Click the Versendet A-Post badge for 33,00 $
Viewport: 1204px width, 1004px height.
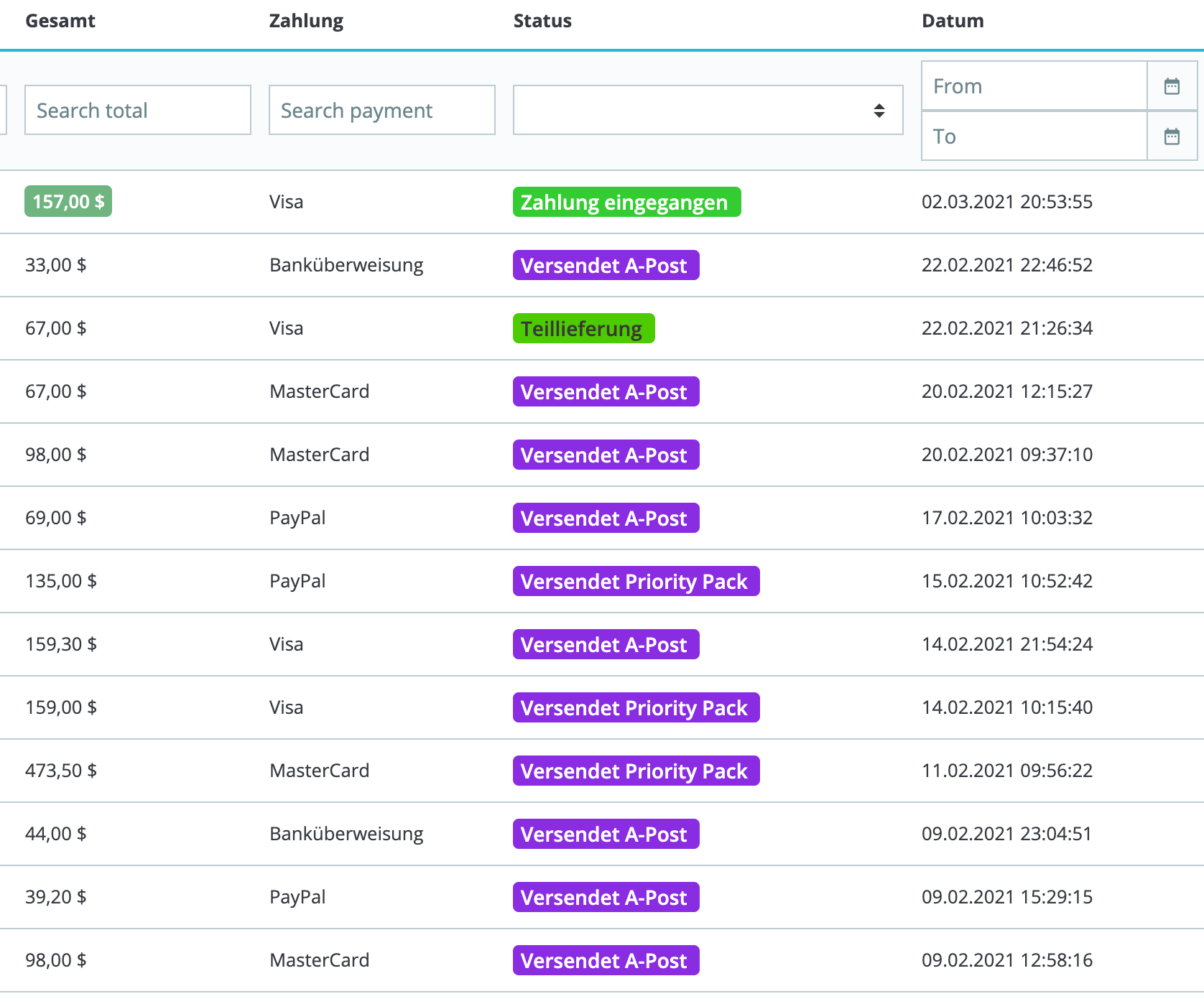pyautogui.click(x=606, y=266)
